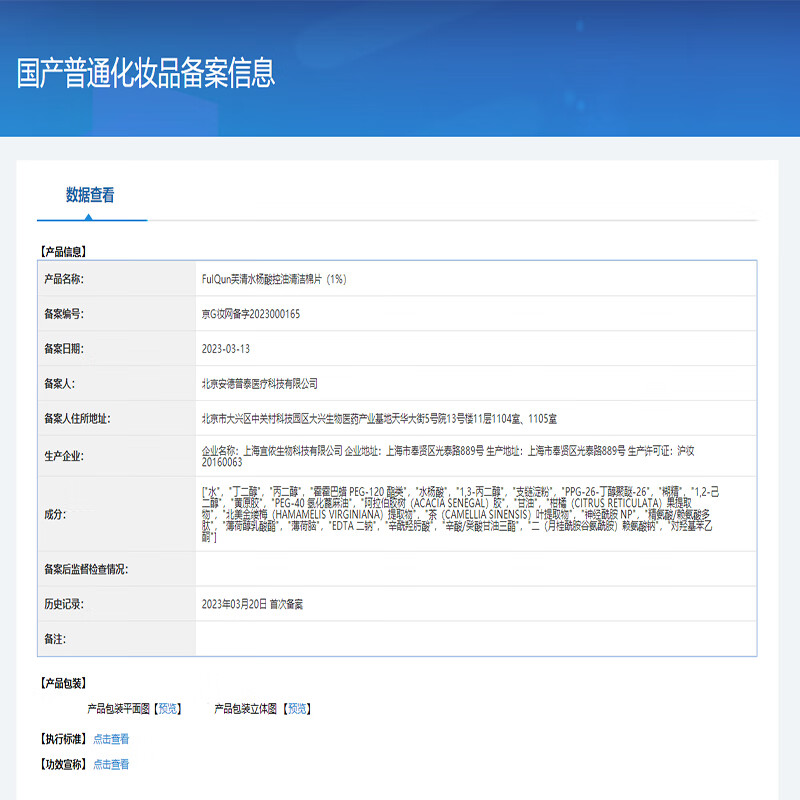Click the 备案后监督检查情况 label cell

[86, 569]
